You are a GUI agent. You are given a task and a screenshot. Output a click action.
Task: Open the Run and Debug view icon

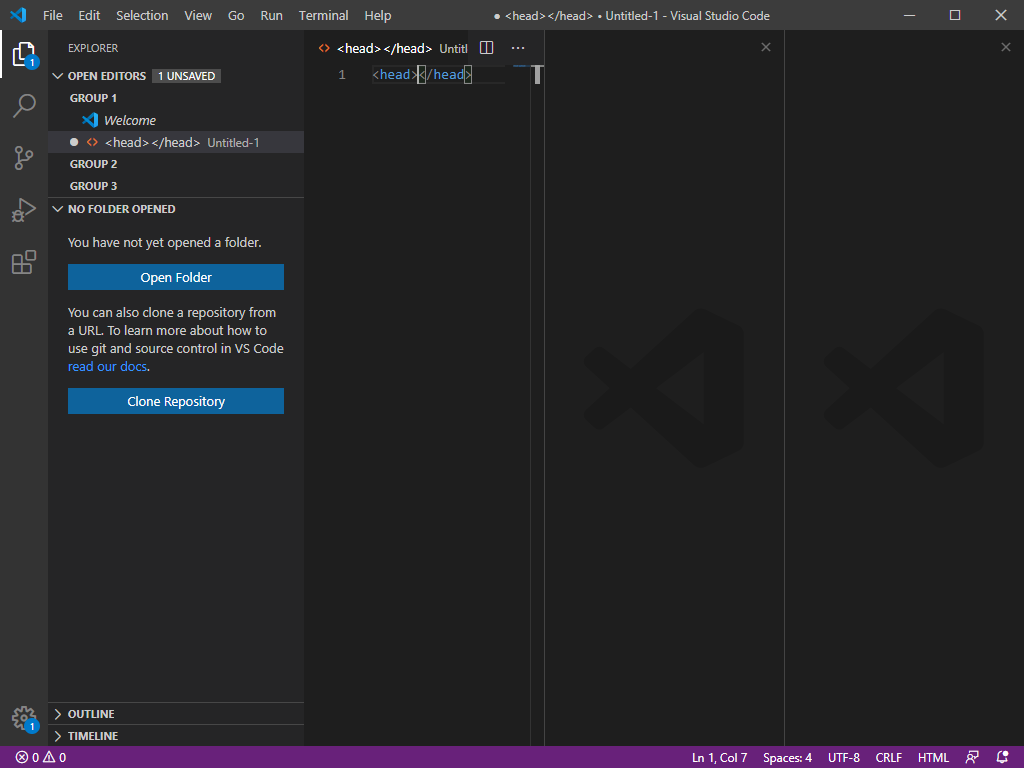pos(24,210)
